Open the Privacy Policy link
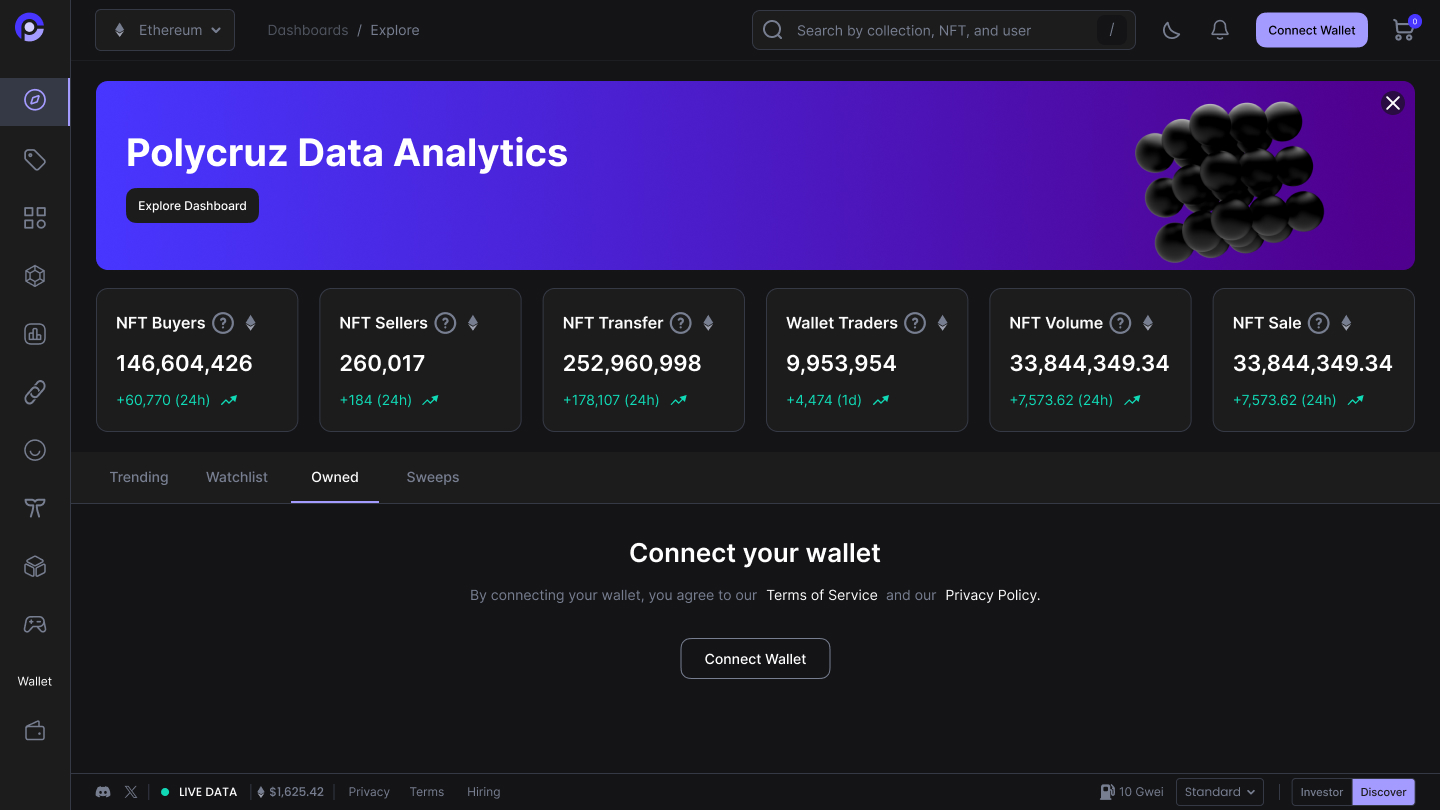Image resolution: width=1440 pixels, height=810 pixels. (993, 595)
